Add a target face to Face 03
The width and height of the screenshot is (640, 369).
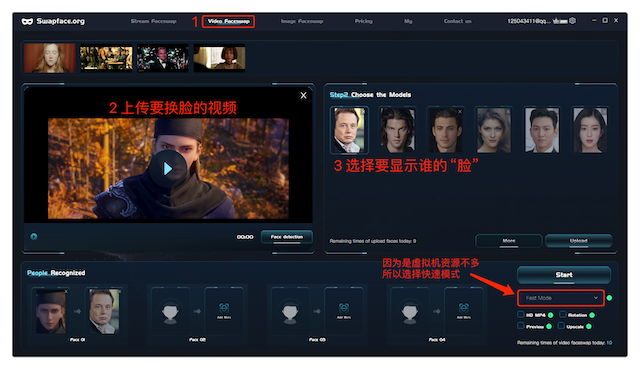point(344,311)
